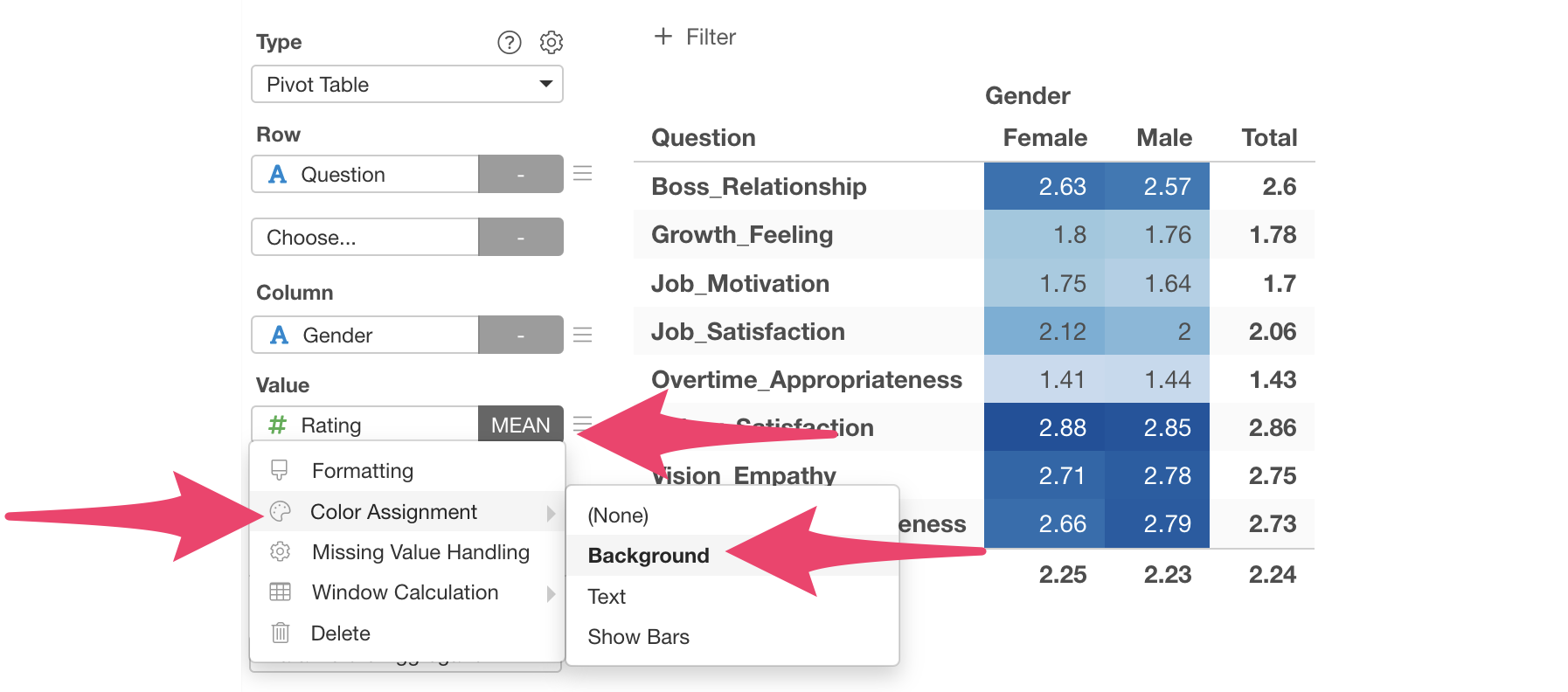Select Background in Color Assignment submenu
This screenshot has width=1568, height=692.
coord(649,556)
